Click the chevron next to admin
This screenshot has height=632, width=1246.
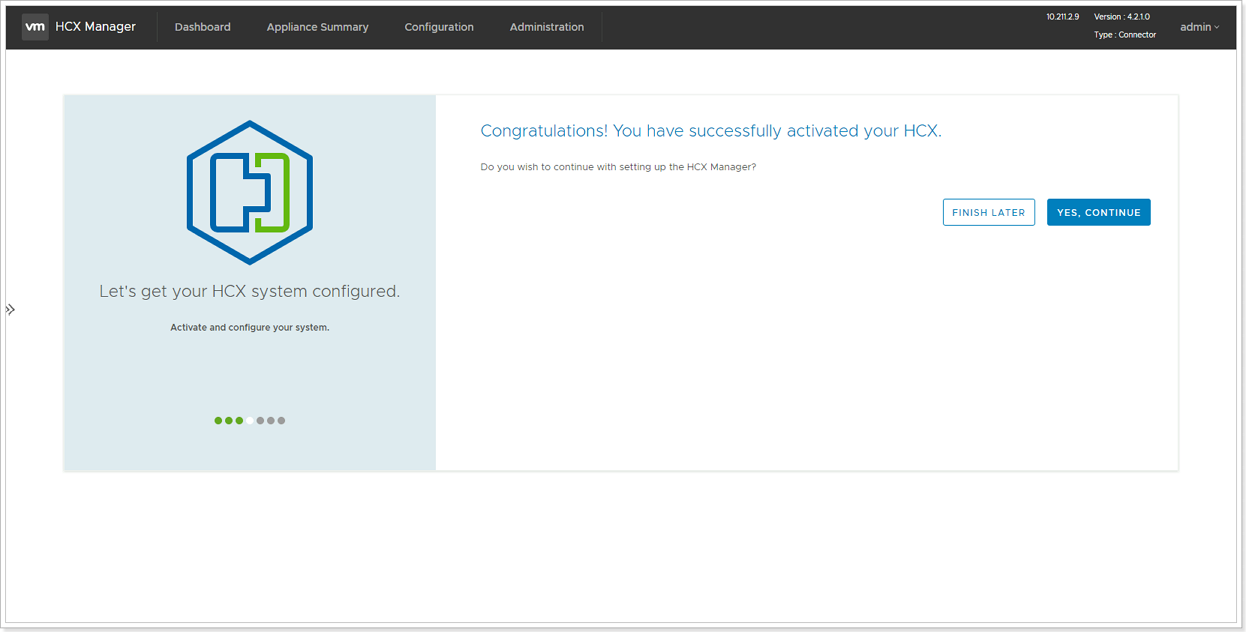(1216, 28)
